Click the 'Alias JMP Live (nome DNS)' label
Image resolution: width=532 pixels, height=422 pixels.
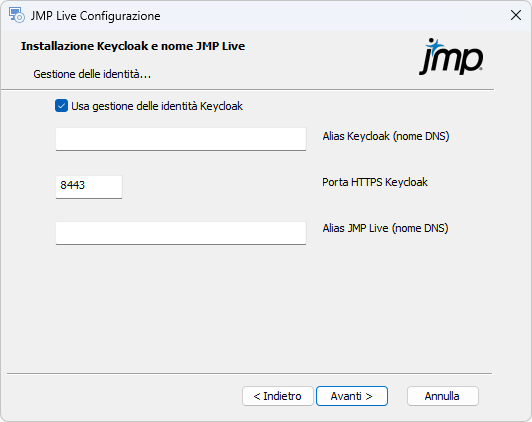385,228
